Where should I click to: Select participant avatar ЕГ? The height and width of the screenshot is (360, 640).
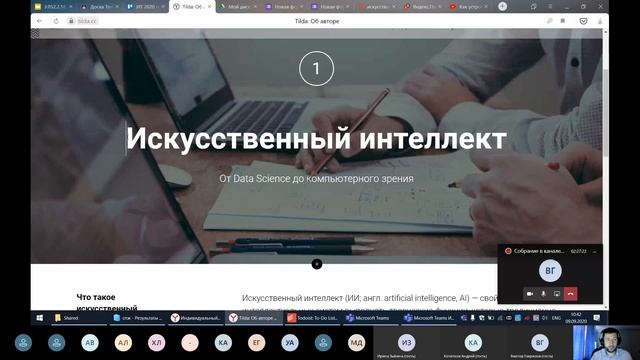pos(256,342)
